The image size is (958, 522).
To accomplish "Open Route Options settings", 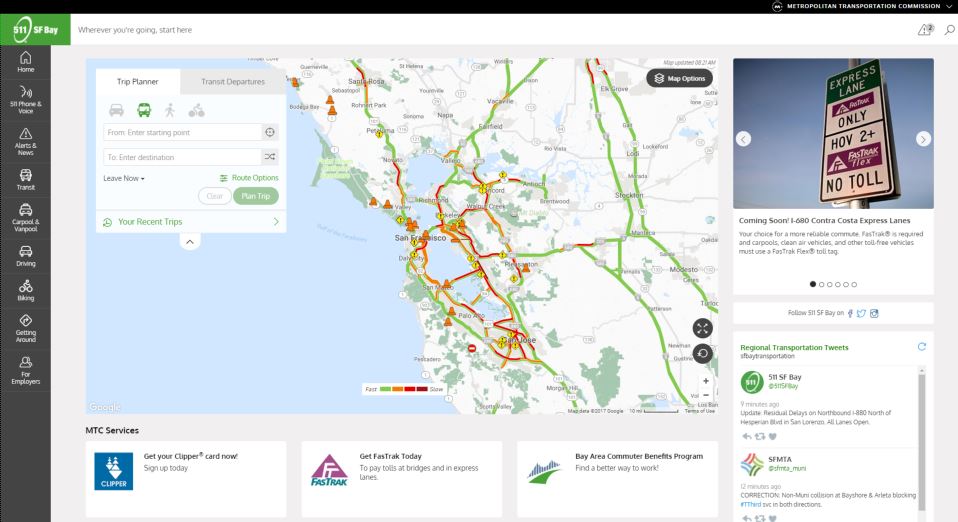I will coord(249,178).
